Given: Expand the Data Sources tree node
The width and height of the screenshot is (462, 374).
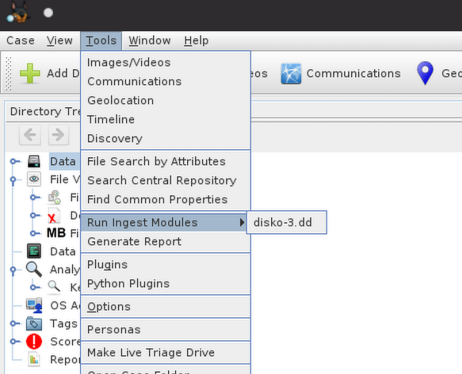Looking at the screenshot, I should [x=14, y=161].
